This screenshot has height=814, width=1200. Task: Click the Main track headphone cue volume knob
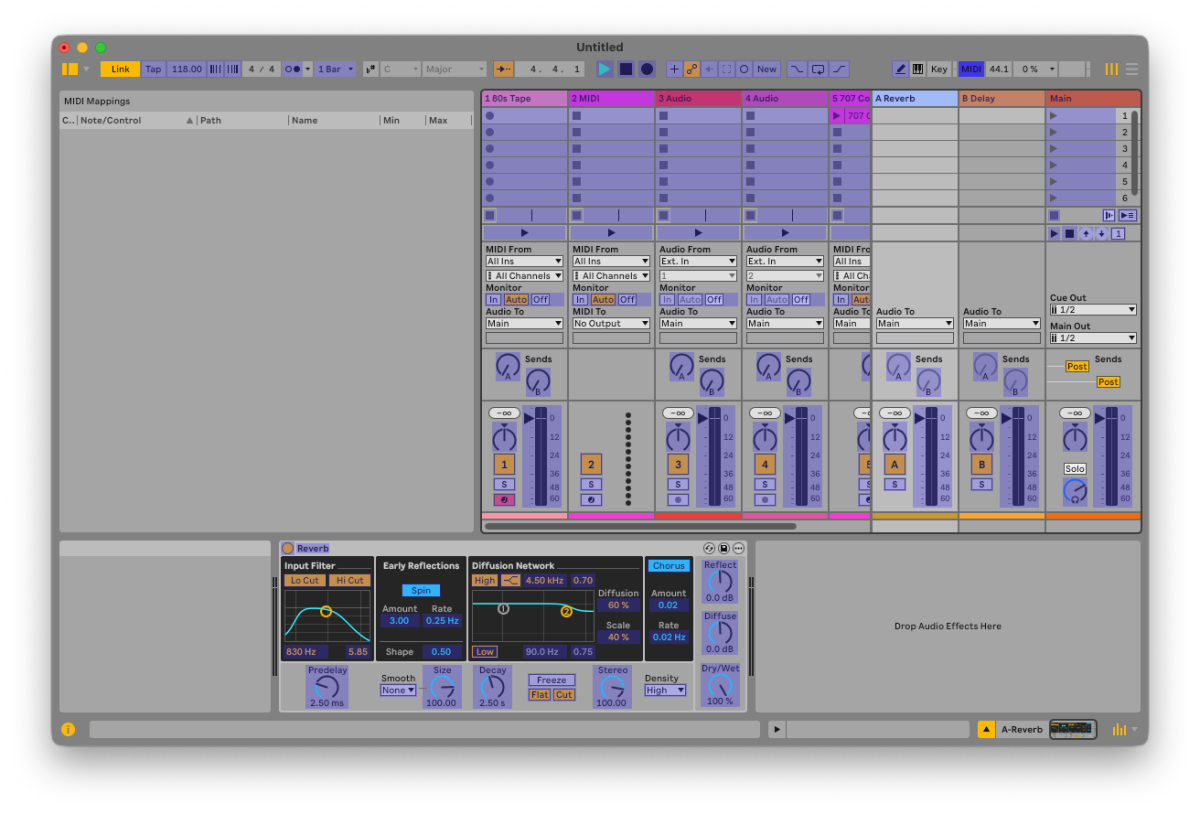[1075, 490]
